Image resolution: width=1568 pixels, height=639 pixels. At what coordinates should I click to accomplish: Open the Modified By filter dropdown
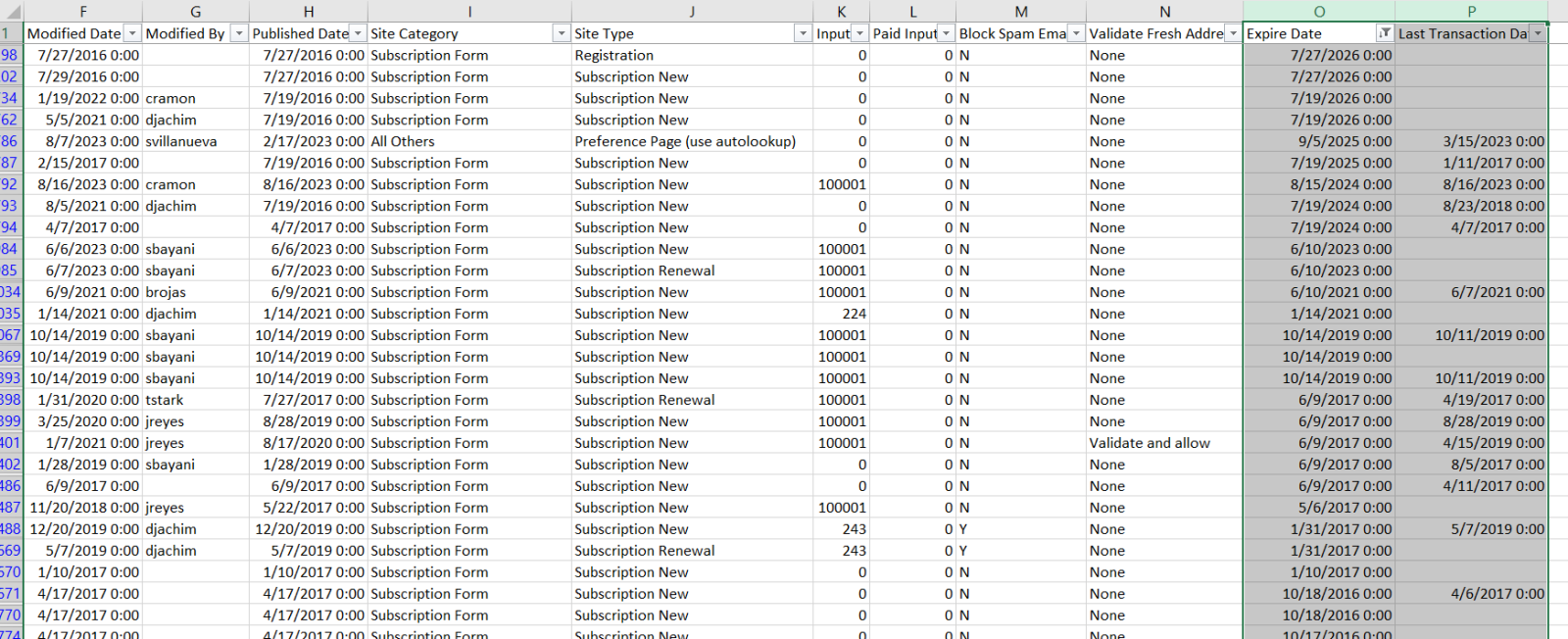tap(239, 33)
